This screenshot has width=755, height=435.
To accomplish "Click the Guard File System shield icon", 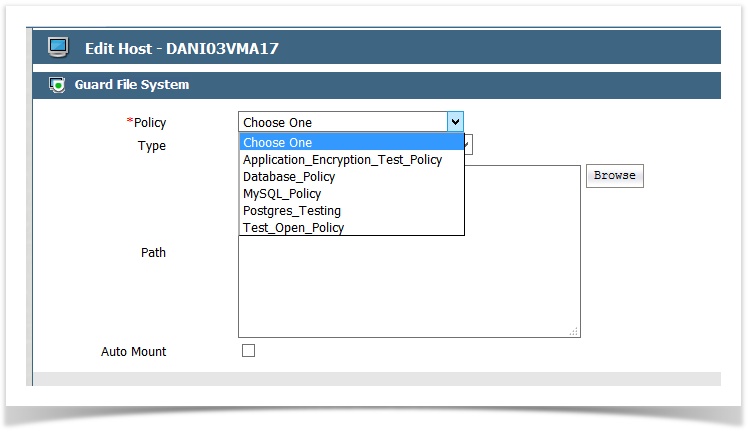I will coord(58,85).
